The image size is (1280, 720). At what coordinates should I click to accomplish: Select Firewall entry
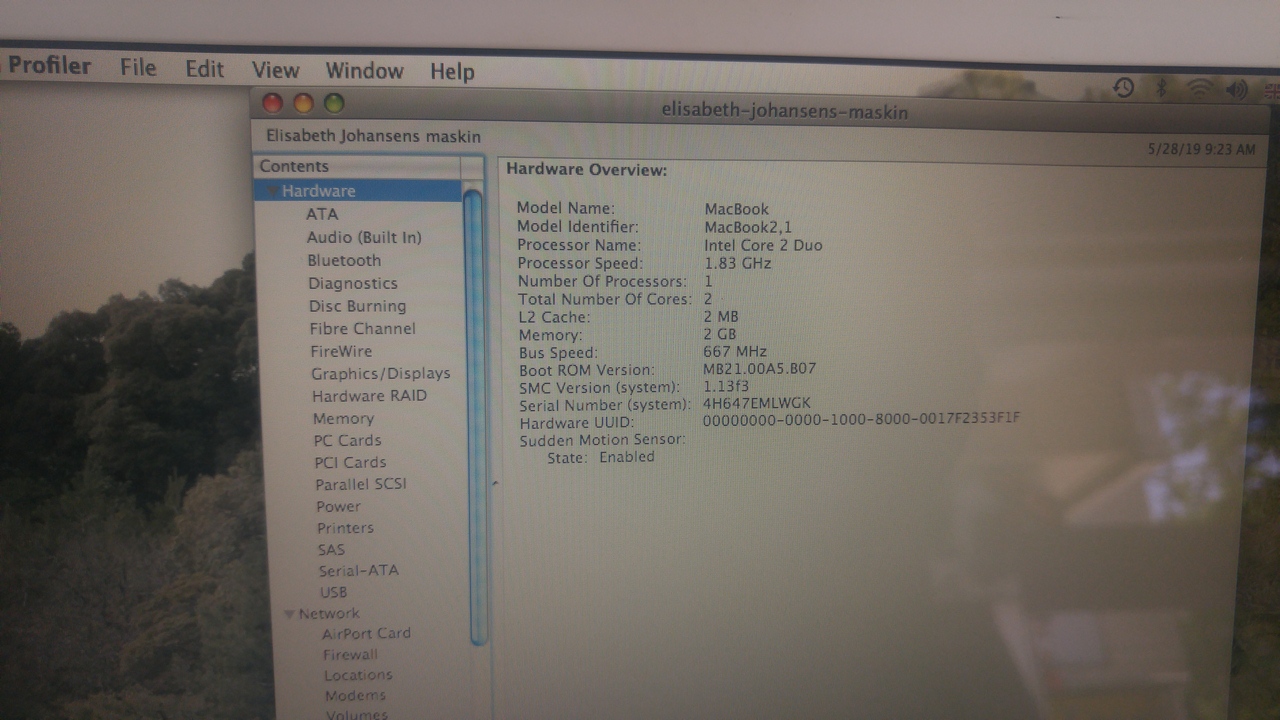pos(350,655)
